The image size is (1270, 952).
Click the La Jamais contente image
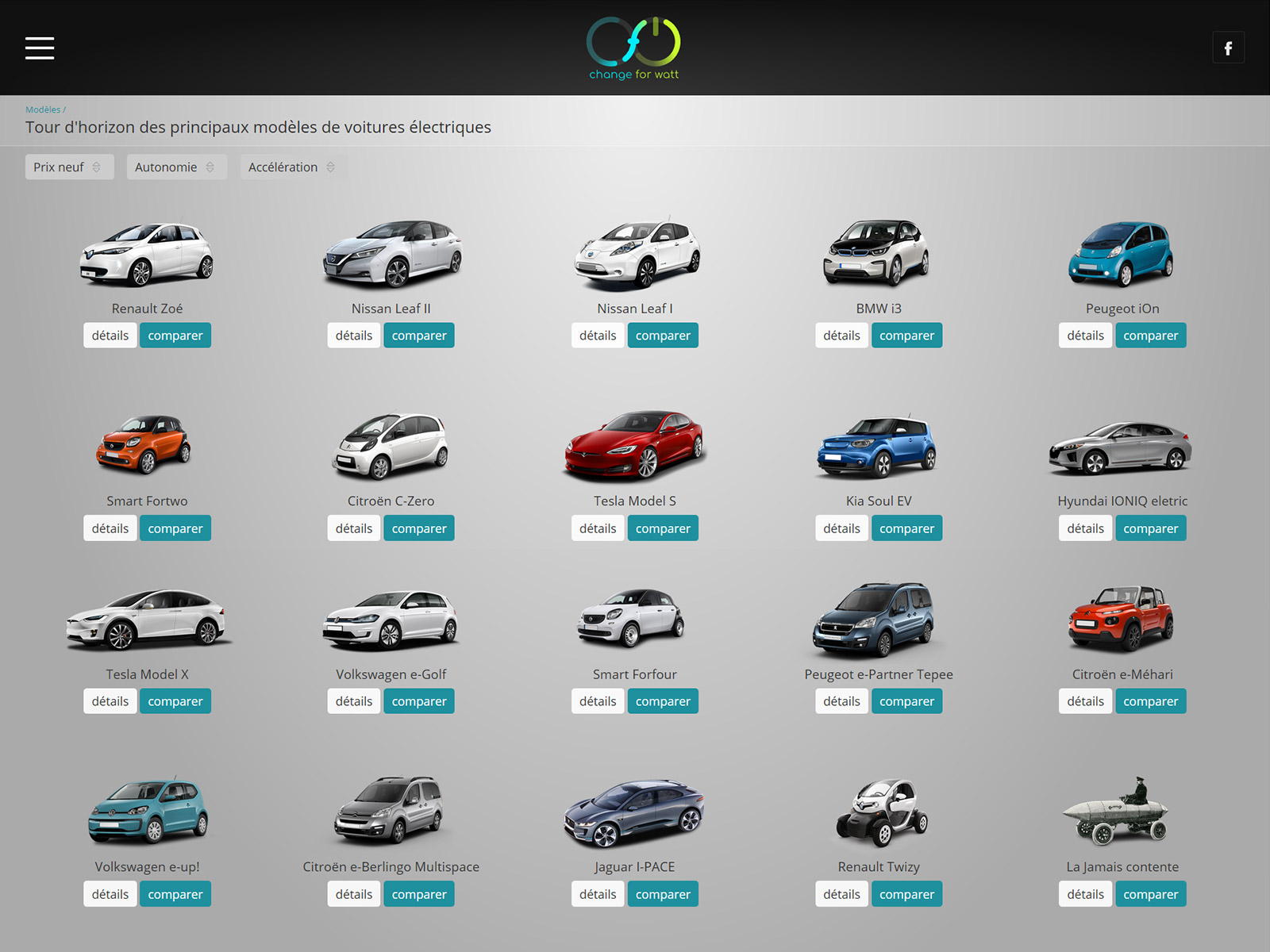point(1116,811)
